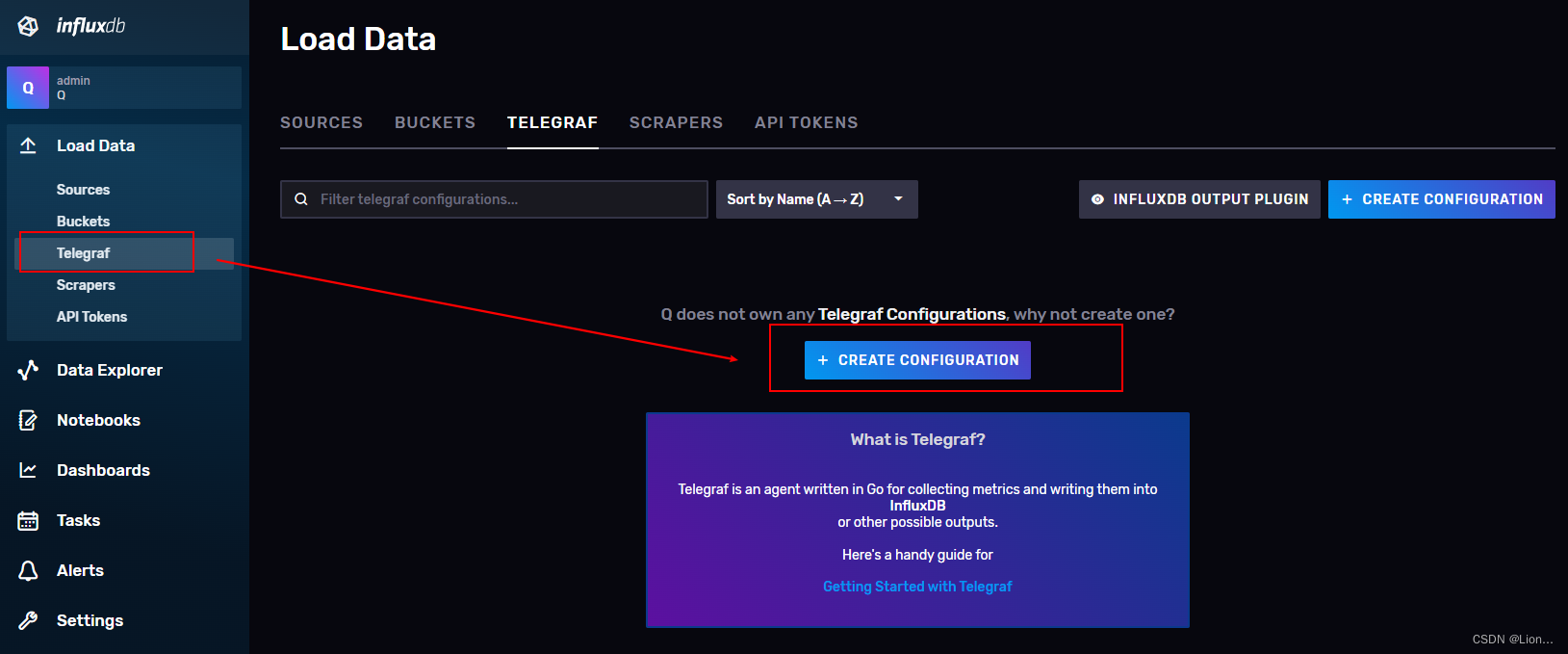
Task: Go to Dashboards
Action: 103,470
